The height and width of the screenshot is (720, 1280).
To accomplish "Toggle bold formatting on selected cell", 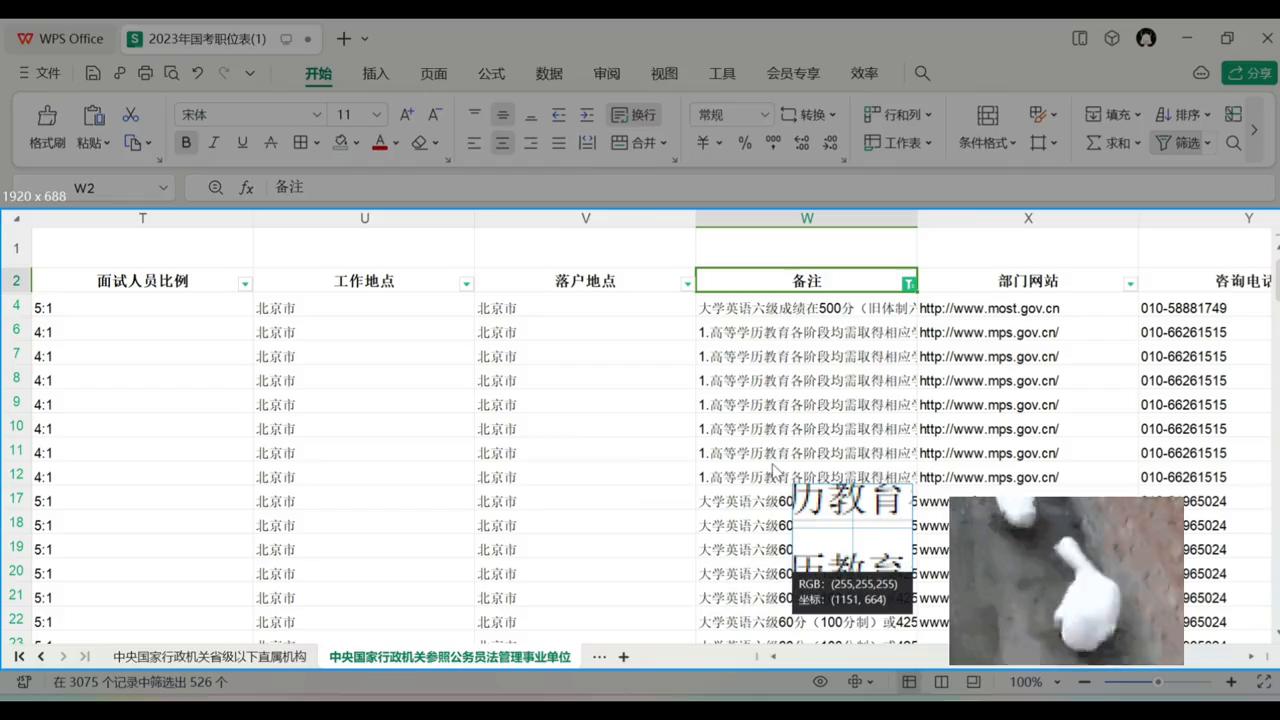I will 186,142.
